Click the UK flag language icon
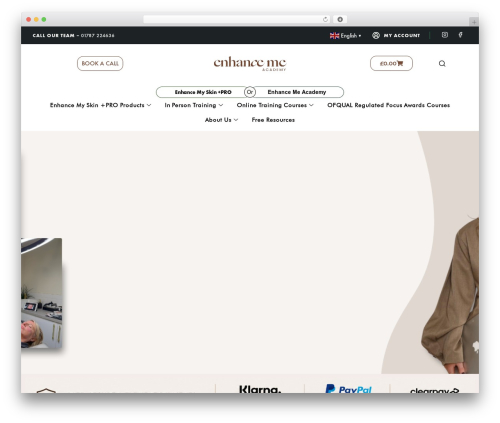Screen dimensions: 500x423 click(334, 35)
